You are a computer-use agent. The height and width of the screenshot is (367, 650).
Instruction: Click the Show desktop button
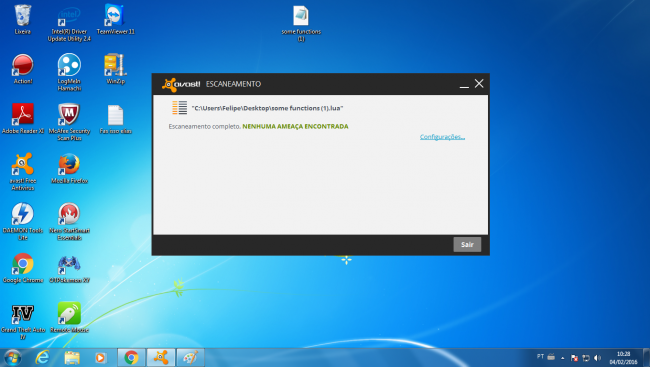(646, 358)
